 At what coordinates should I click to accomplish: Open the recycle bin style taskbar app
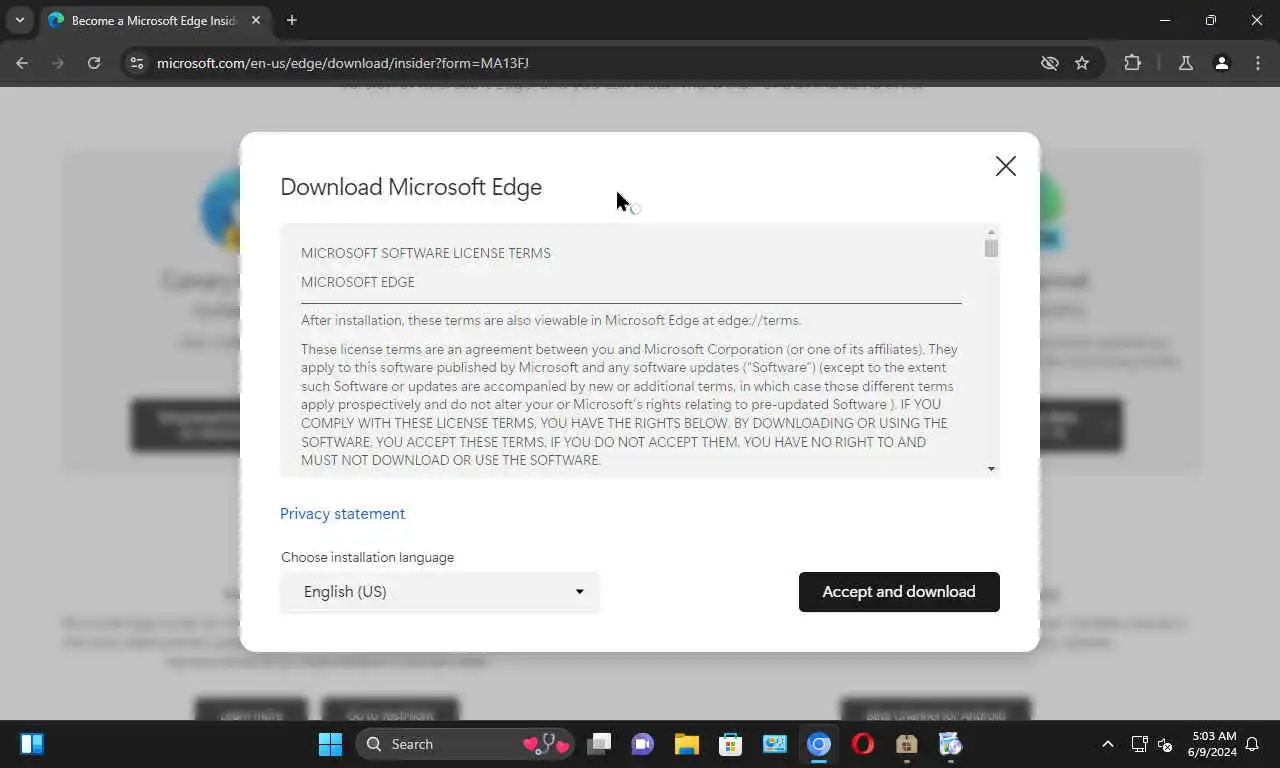[x=950, y=744]
